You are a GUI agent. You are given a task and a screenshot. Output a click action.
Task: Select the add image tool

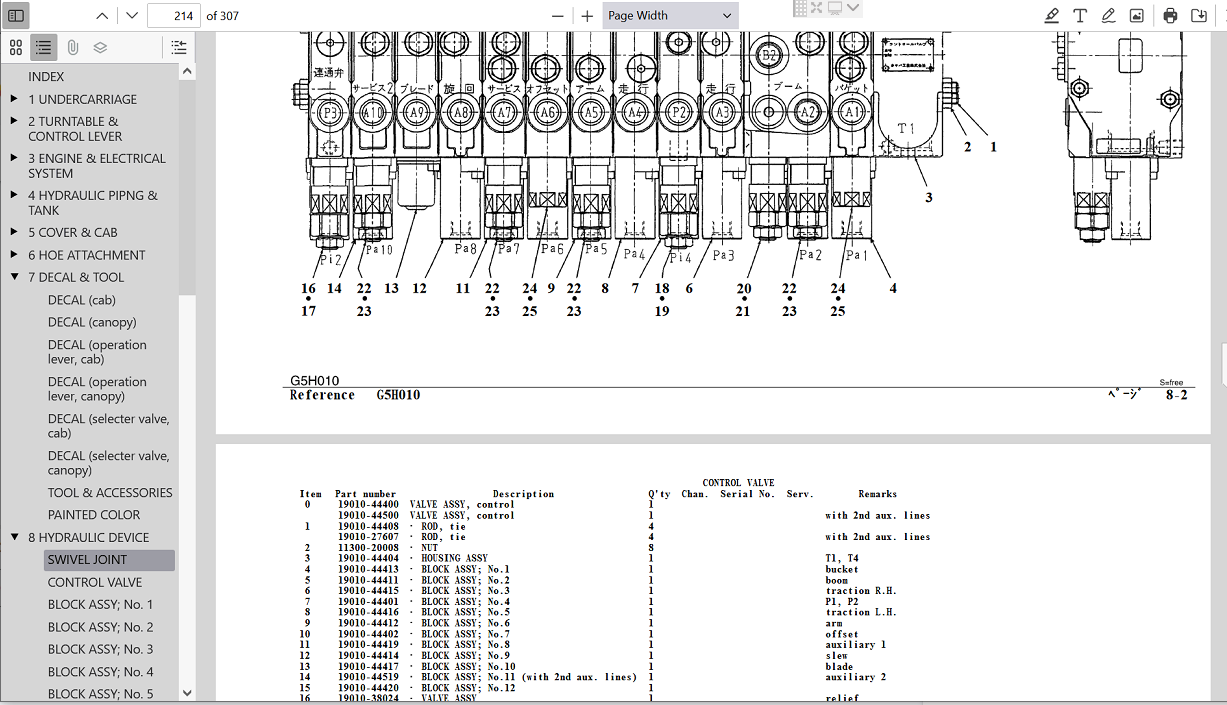(1136, 15)
